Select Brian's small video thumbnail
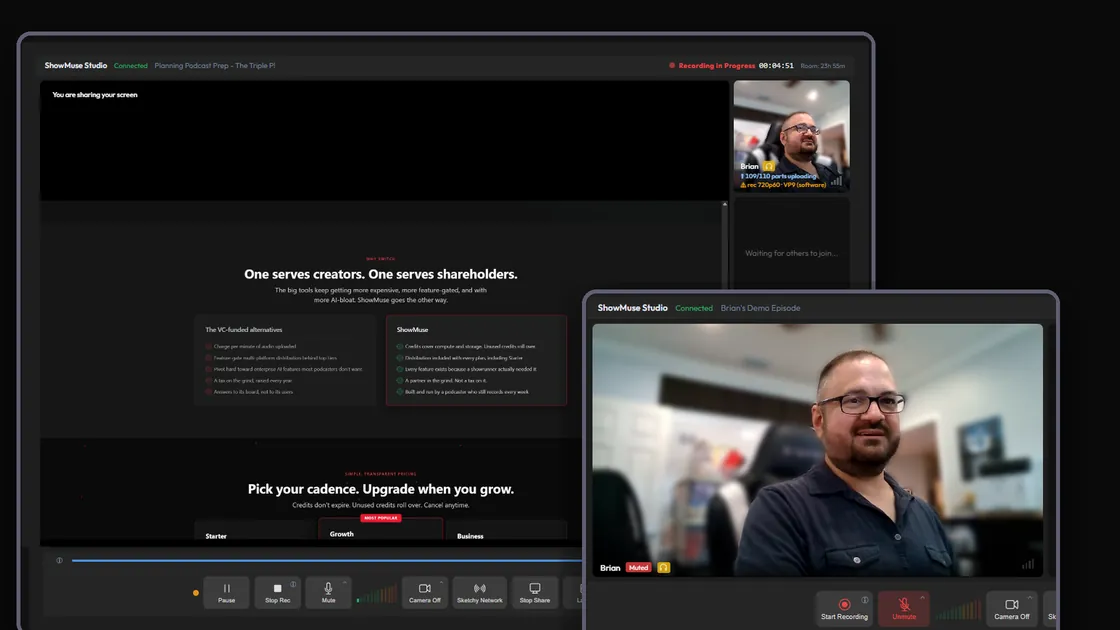This screenshot has height=630, width=1120. pos(791,136)
